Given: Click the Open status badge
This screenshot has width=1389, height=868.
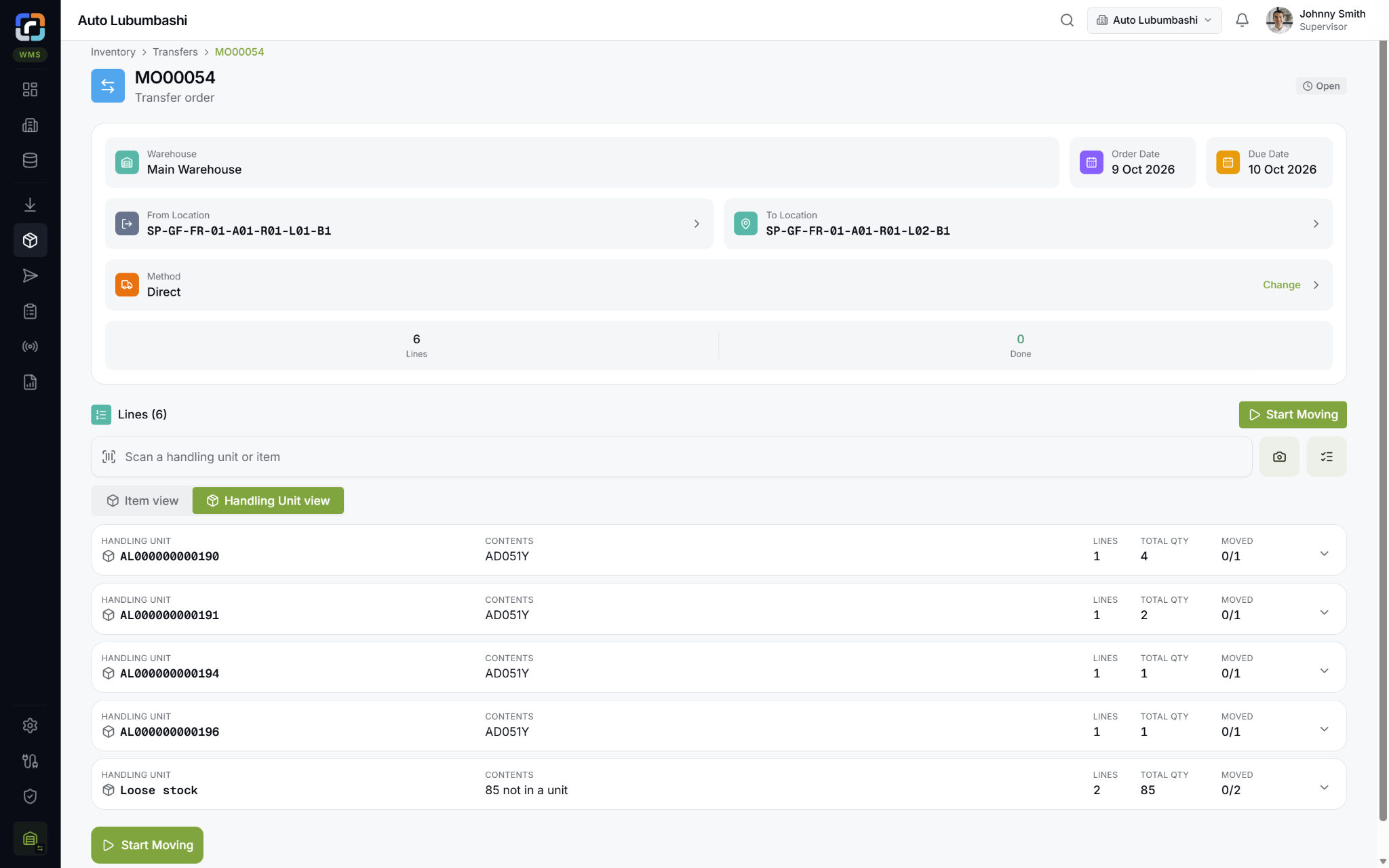Looking at the screenshot, I should pos(1321,86).
